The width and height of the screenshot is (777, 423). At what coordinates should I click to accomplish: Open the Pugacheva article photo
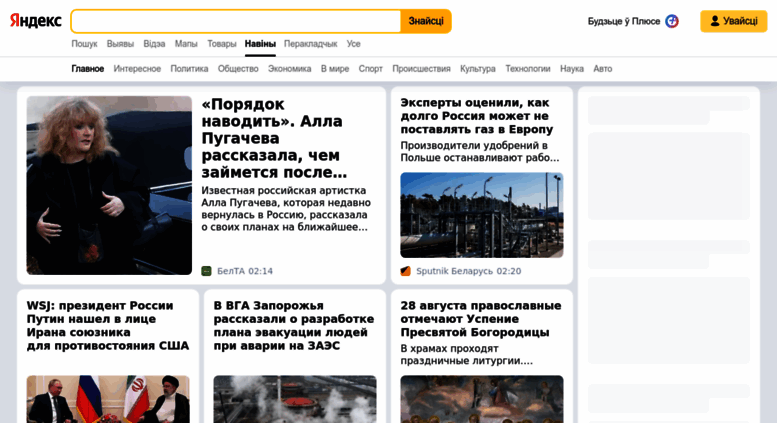click(109, 185)
